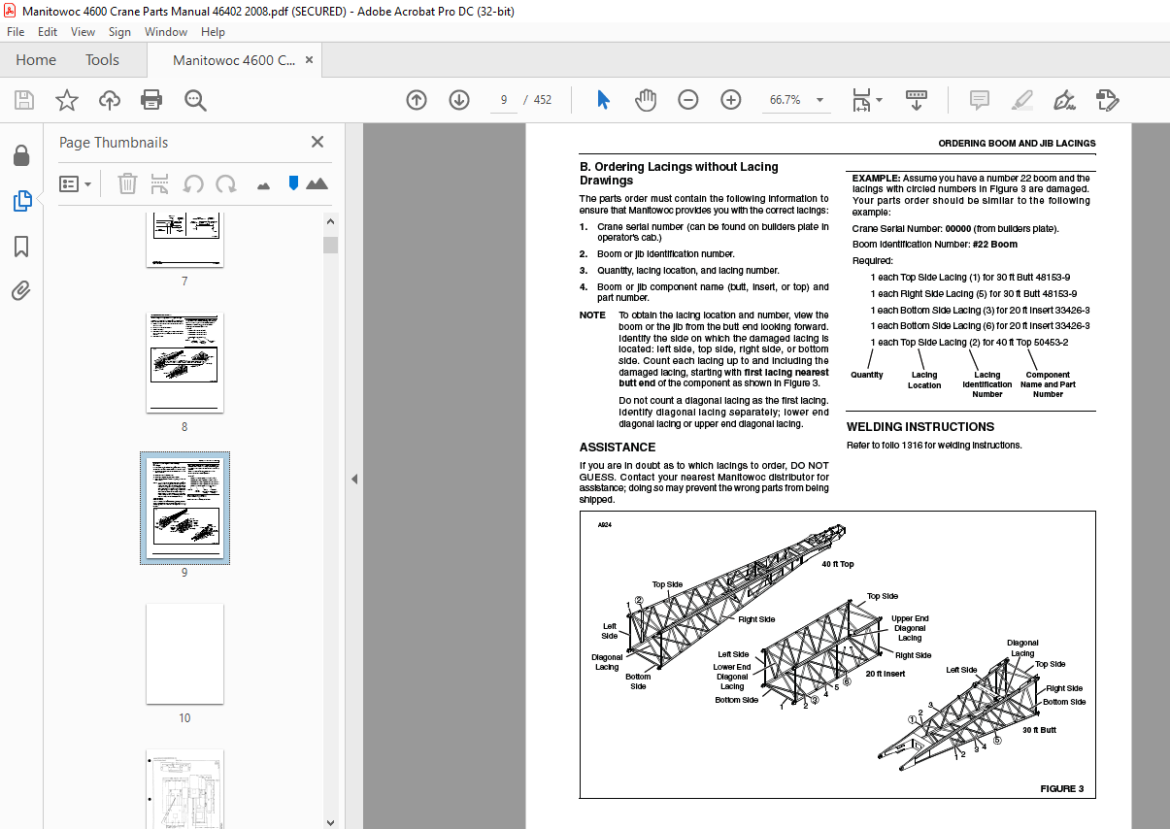Click the Print file icon
The width and height of the screenshot is (1170, 829).
(151, 100)
